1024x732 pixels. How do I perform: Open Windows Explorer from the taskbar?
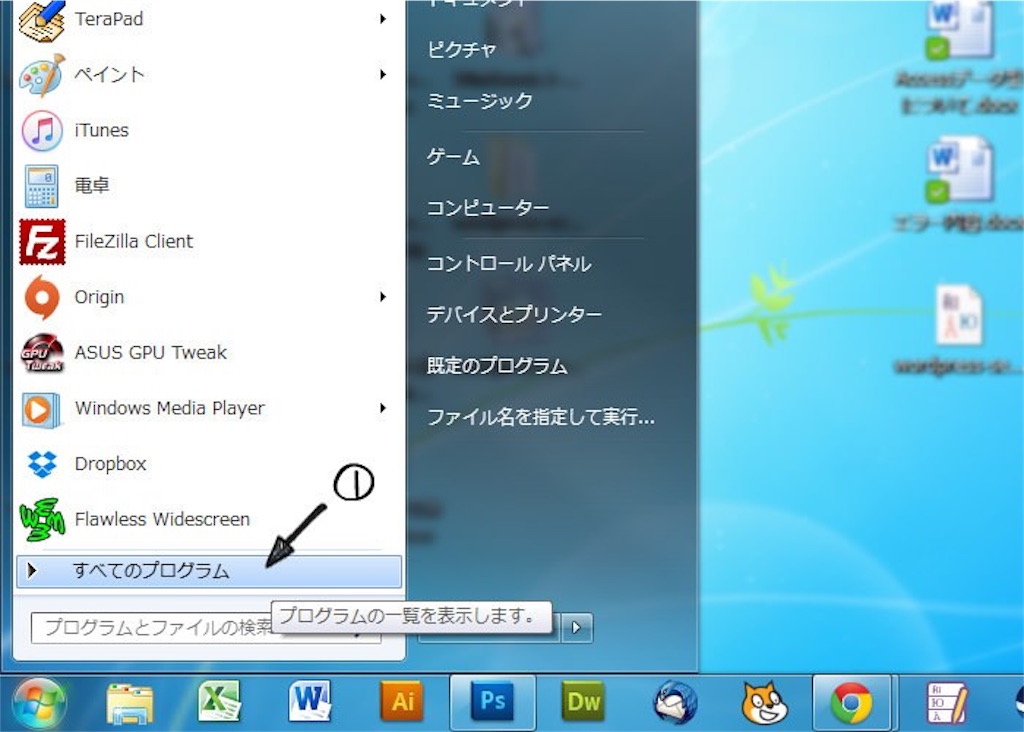(129, 703)
